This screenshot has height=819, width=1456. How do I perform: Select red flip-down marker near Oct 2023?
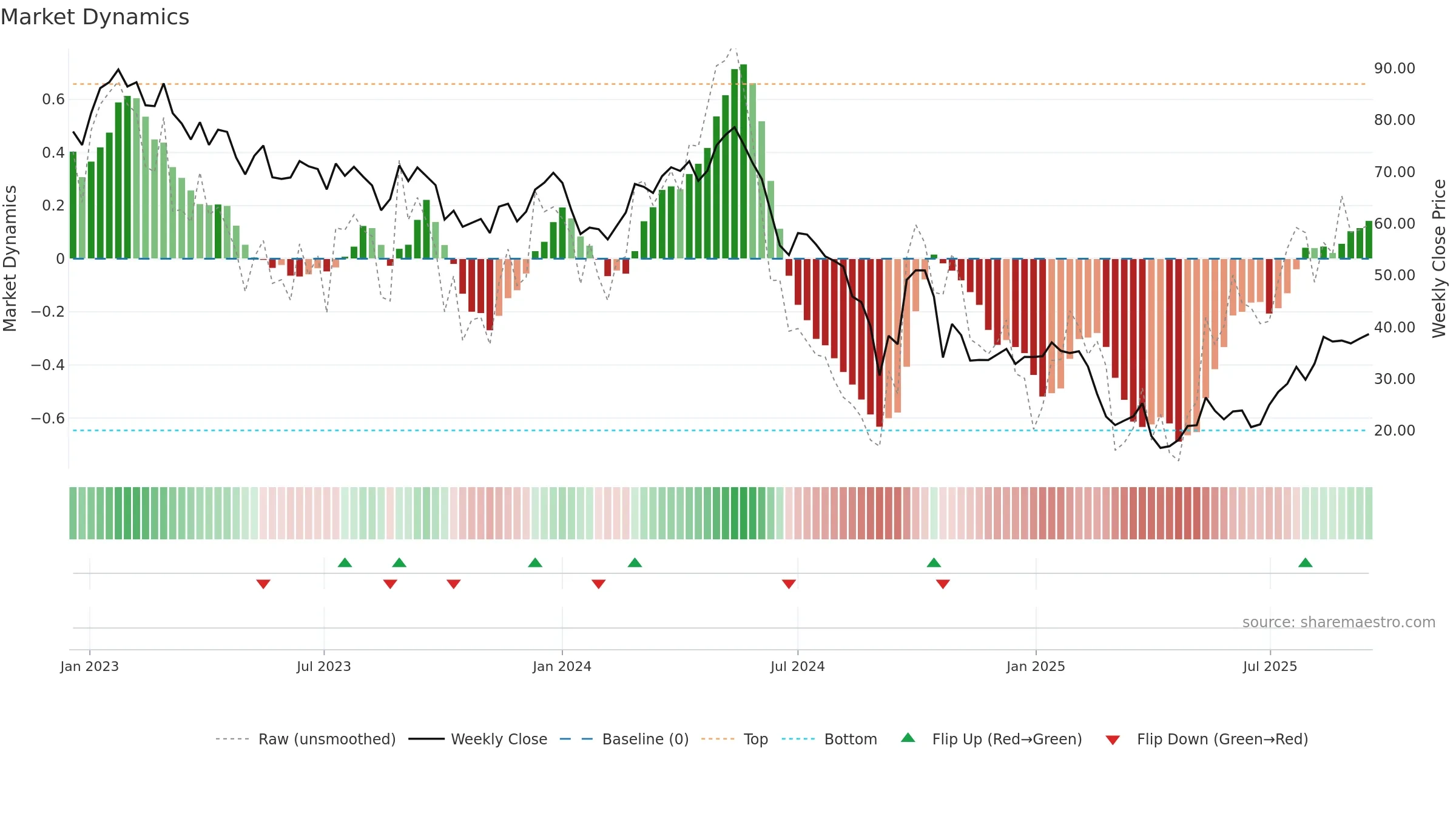point(453,584)
